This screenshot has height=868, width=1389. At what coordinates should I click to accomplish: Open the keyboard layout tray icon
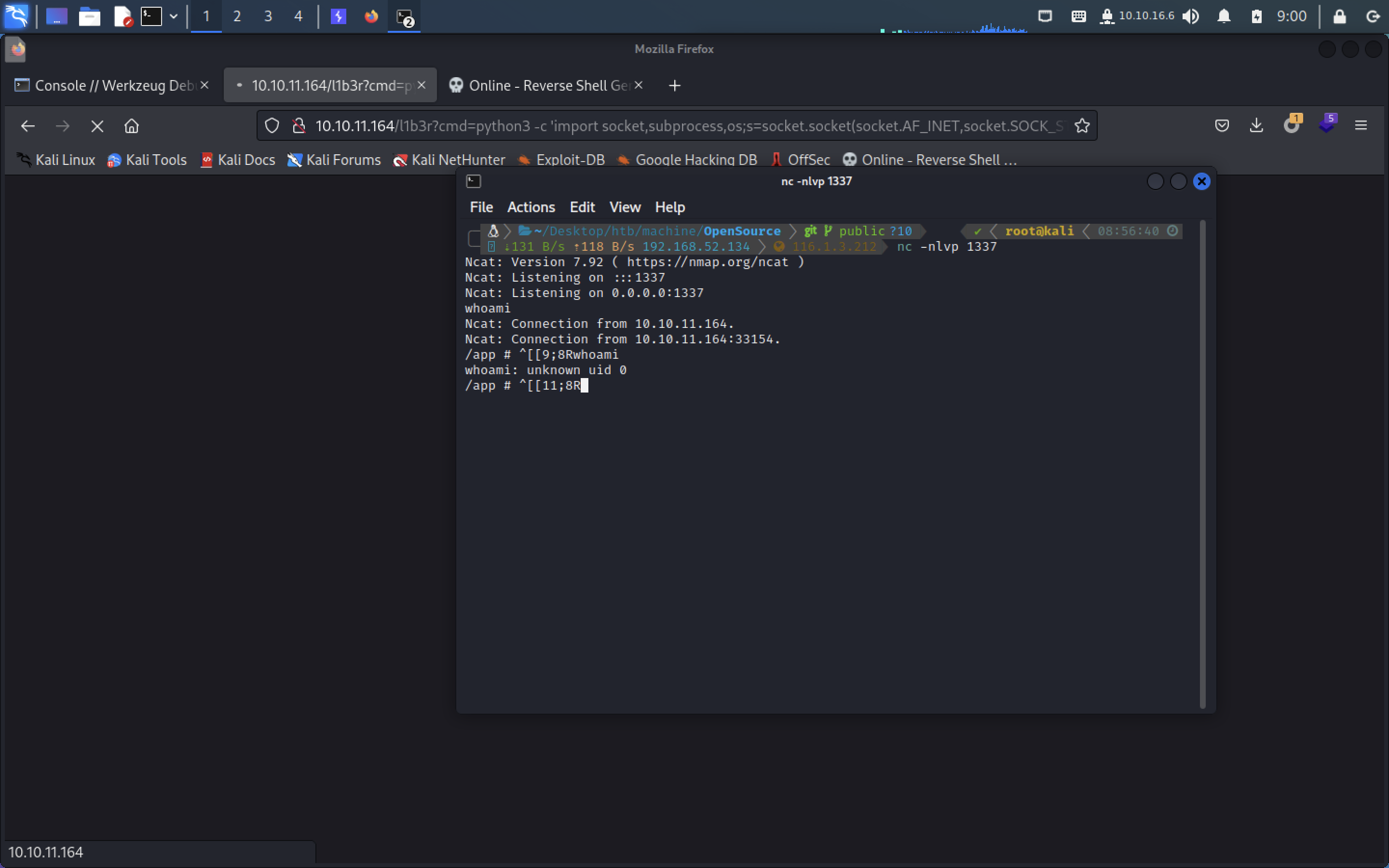[x=1078, y=16]
